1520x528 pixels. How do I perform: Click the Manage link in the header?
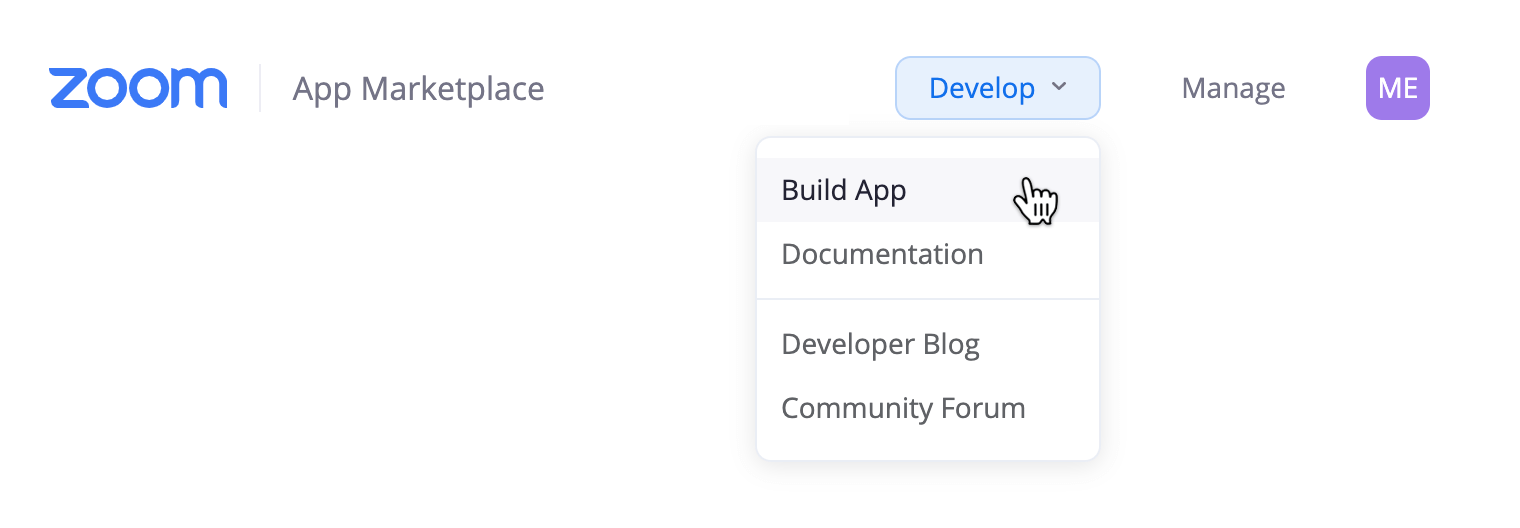coord(1233,88)
